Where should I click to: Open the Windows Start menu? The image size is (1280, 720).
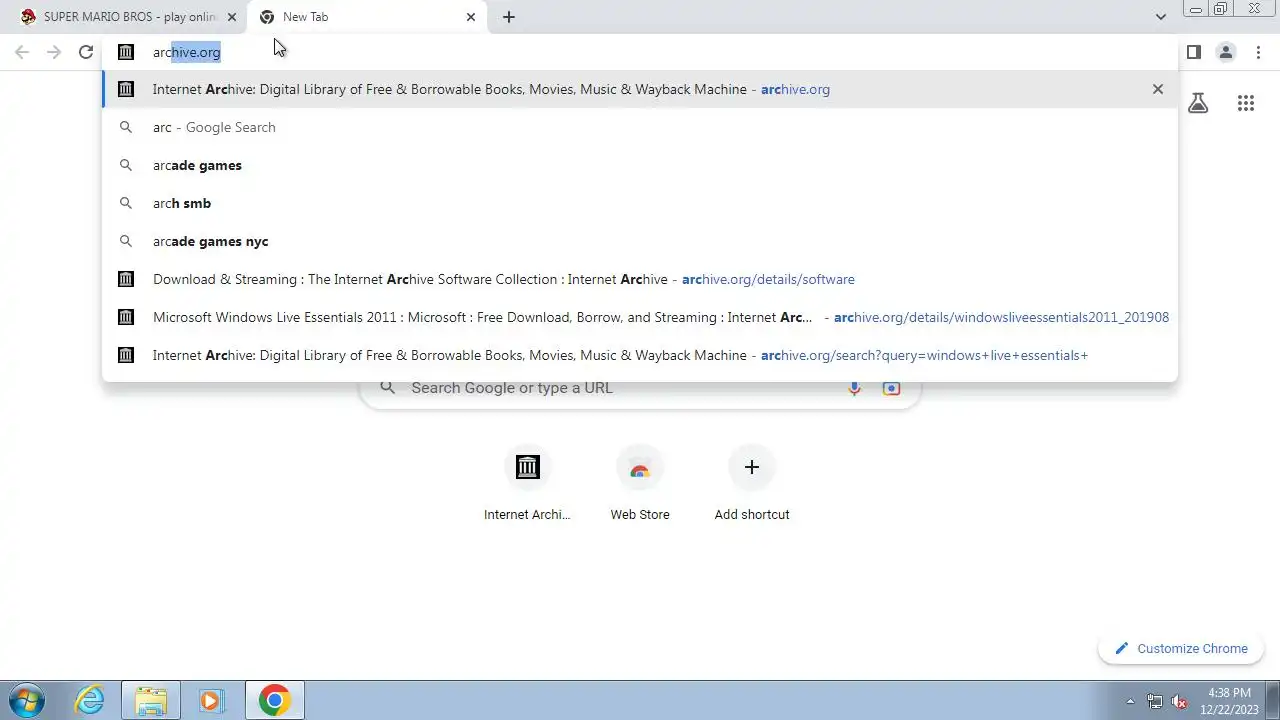(x=26, y=700)
